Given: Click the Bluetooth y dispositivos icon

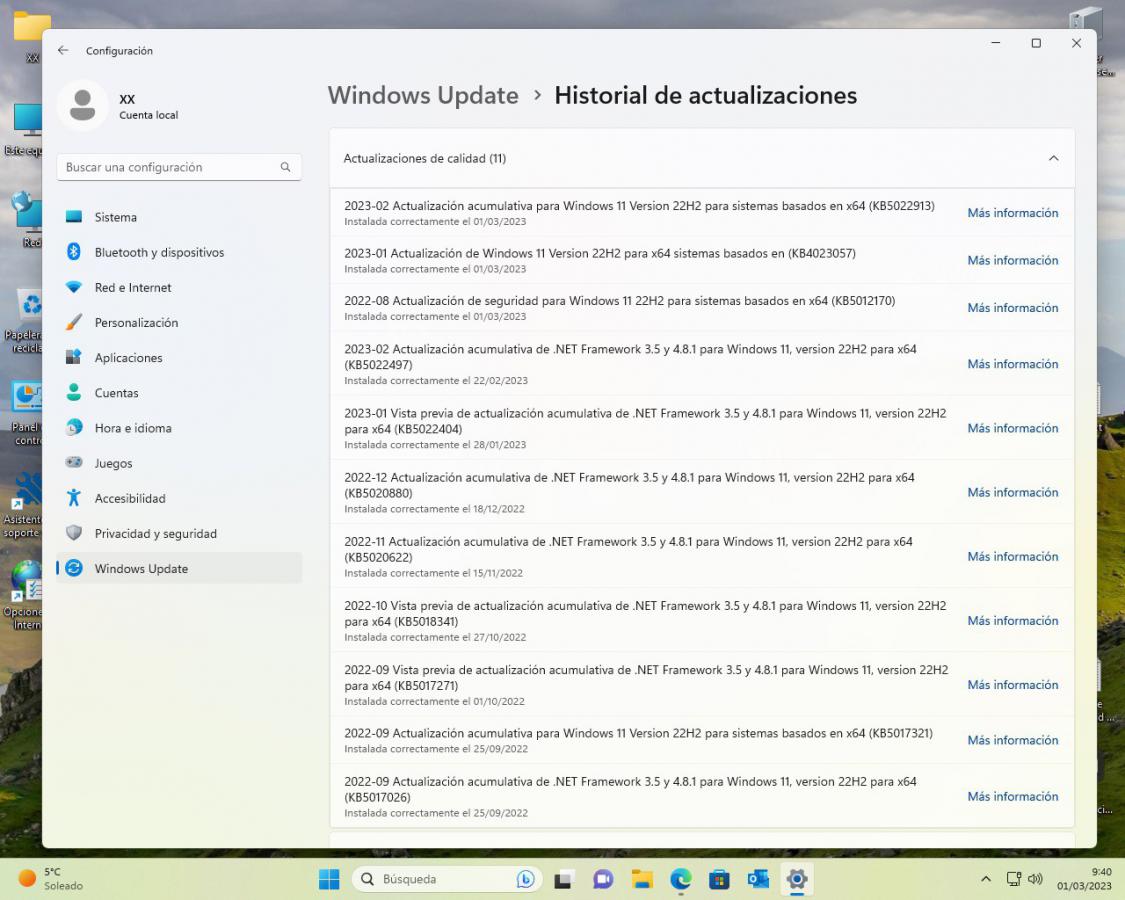Looking at the screenshot, I should click(74, 252).
